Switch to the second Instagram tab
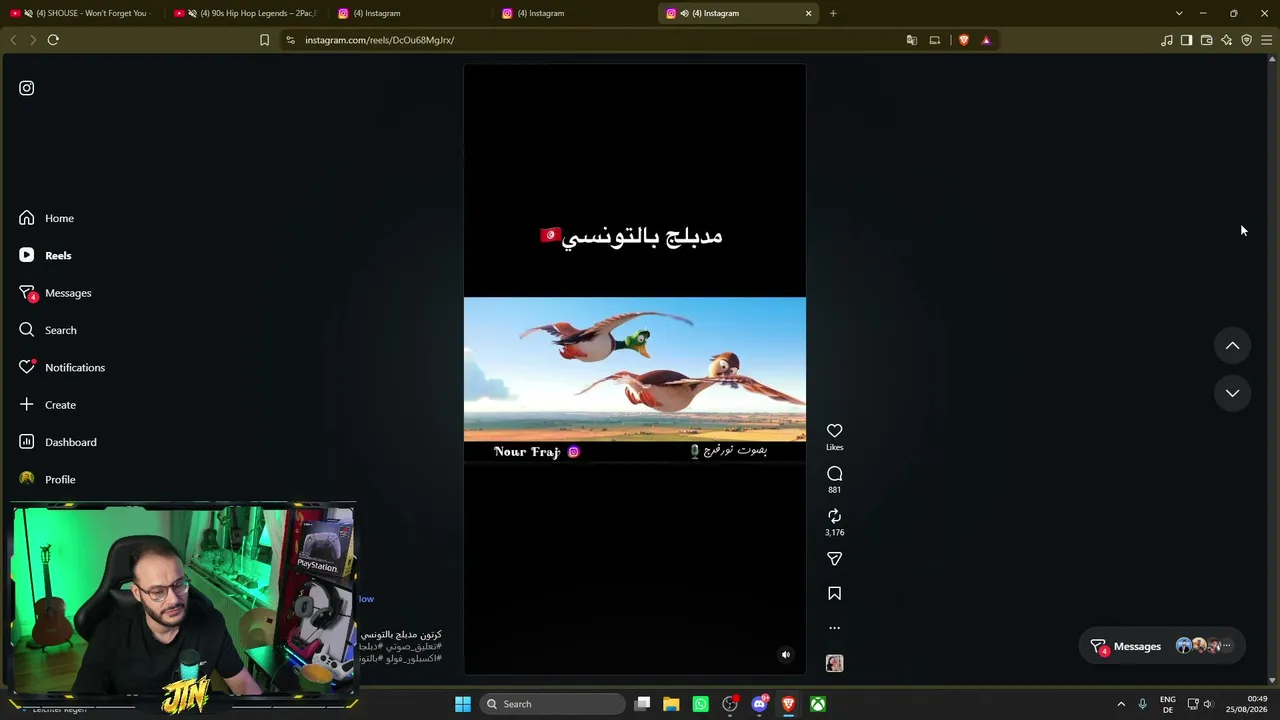Image resolution: width=1280 pixels, height=720 pixels. tap(575, 13)
